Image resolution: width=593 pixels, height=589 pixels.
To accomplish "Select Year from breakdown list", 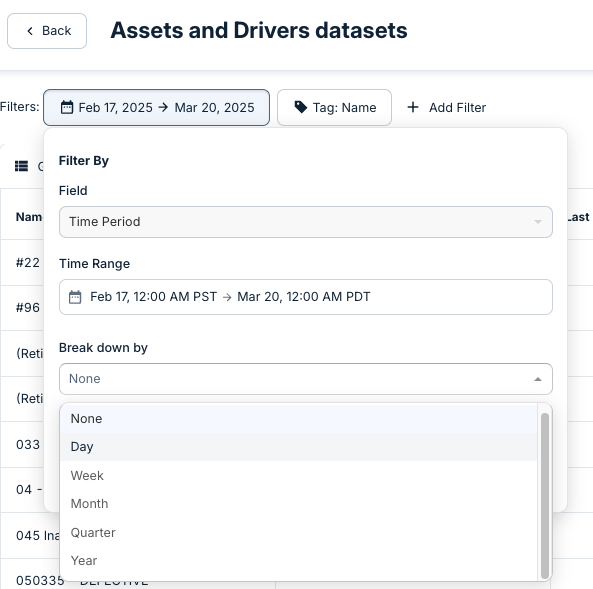I will 298,561.
